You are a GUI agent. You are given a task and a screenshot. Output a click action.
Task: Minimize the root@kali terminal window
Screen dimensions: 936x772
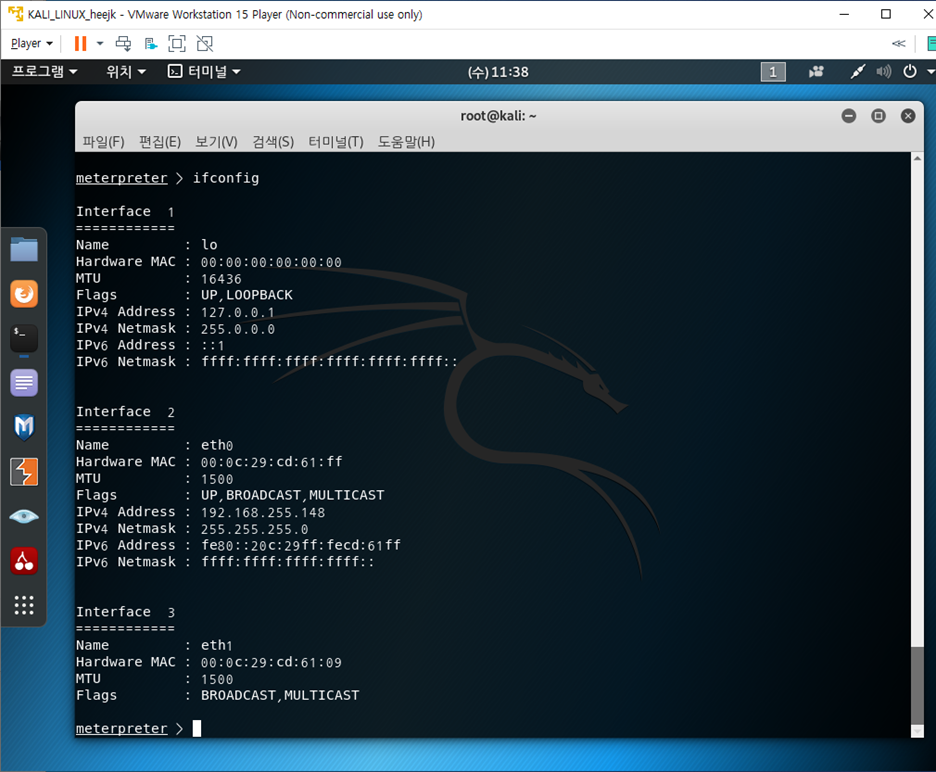849,116
